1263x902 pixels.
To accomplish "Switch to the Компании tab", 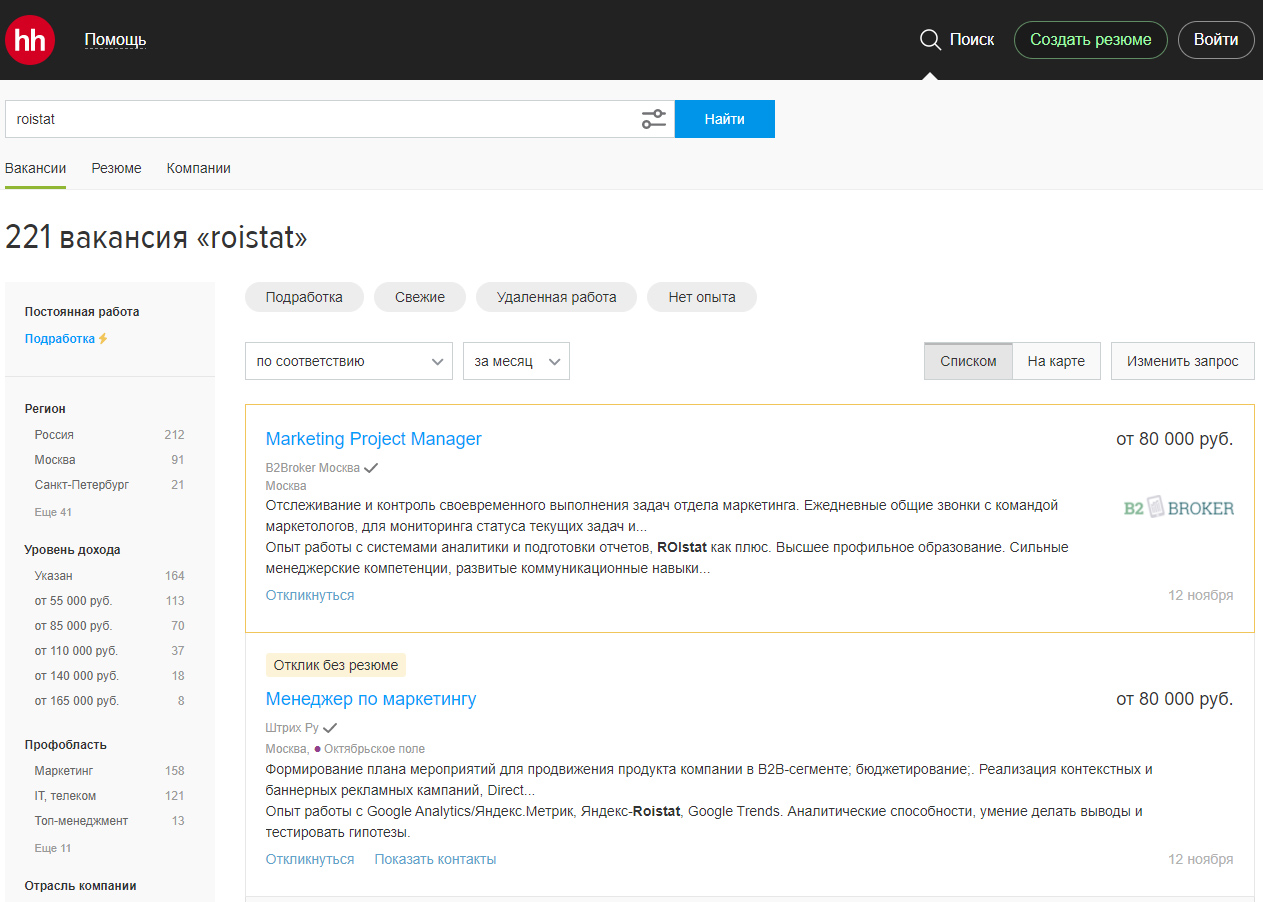I will click(198, 168).
